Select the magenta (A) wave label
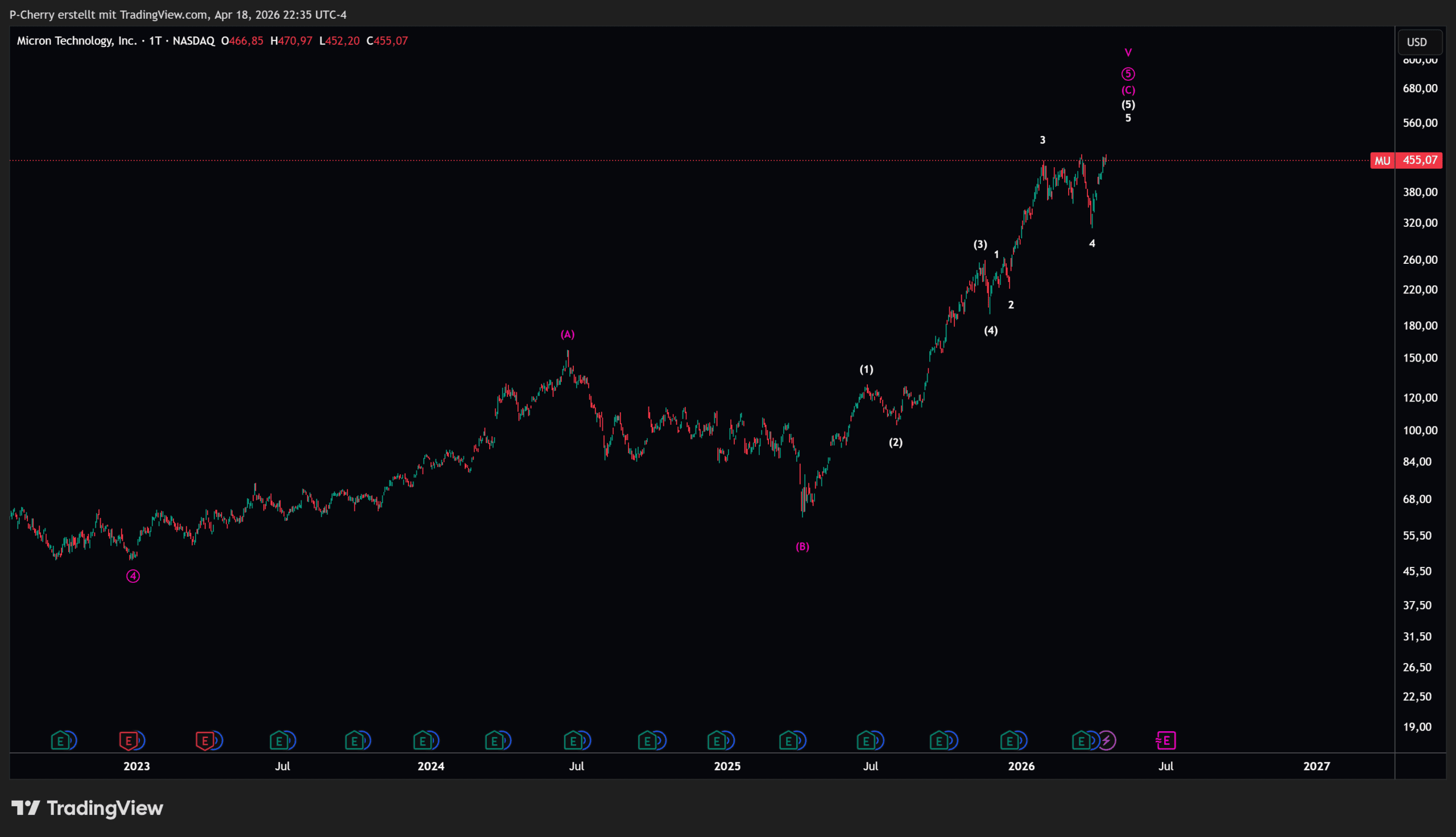The image size is (1456, 837). 568,334
